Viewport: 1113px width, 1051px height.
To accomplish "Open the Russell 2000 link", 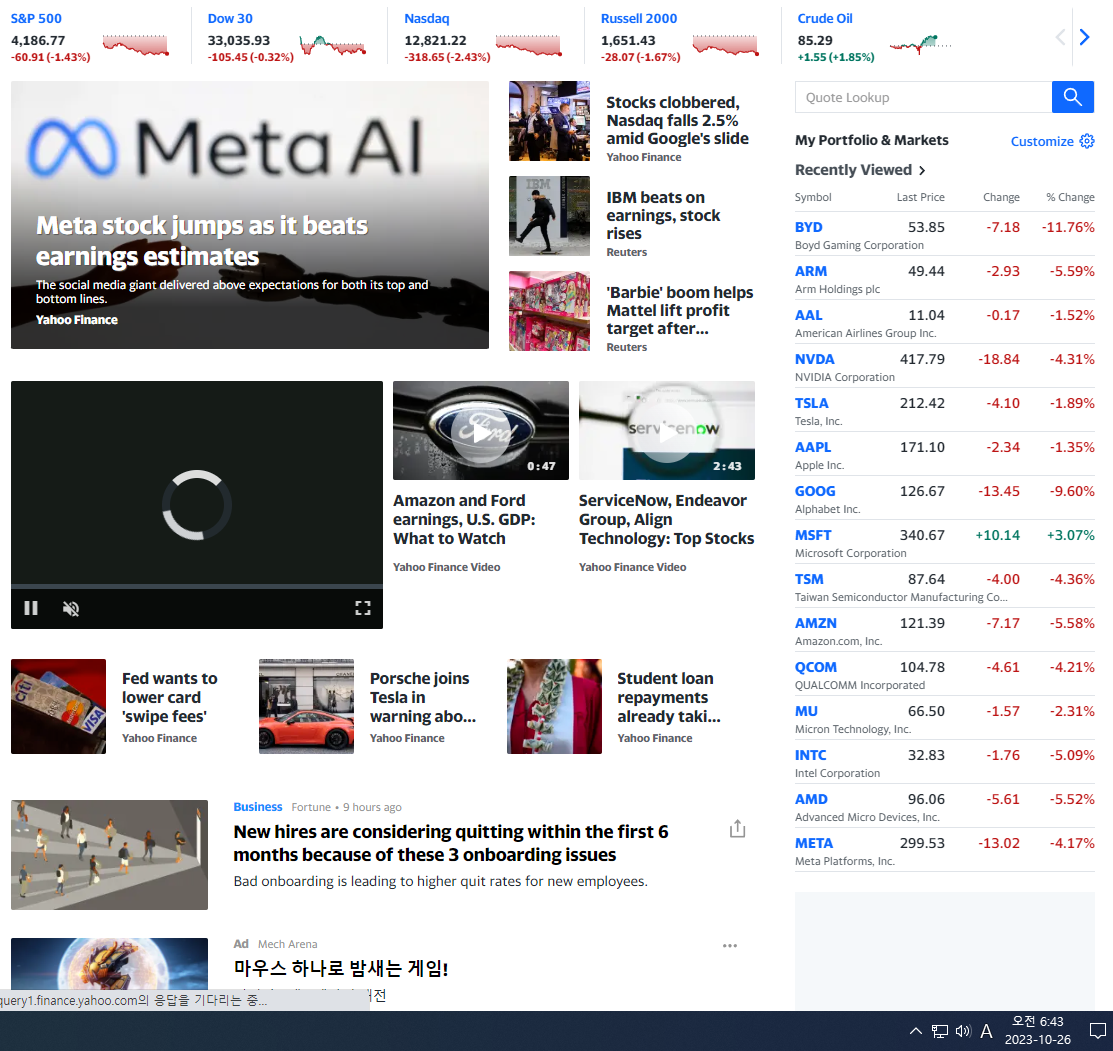I will click(x=639, y=18).
